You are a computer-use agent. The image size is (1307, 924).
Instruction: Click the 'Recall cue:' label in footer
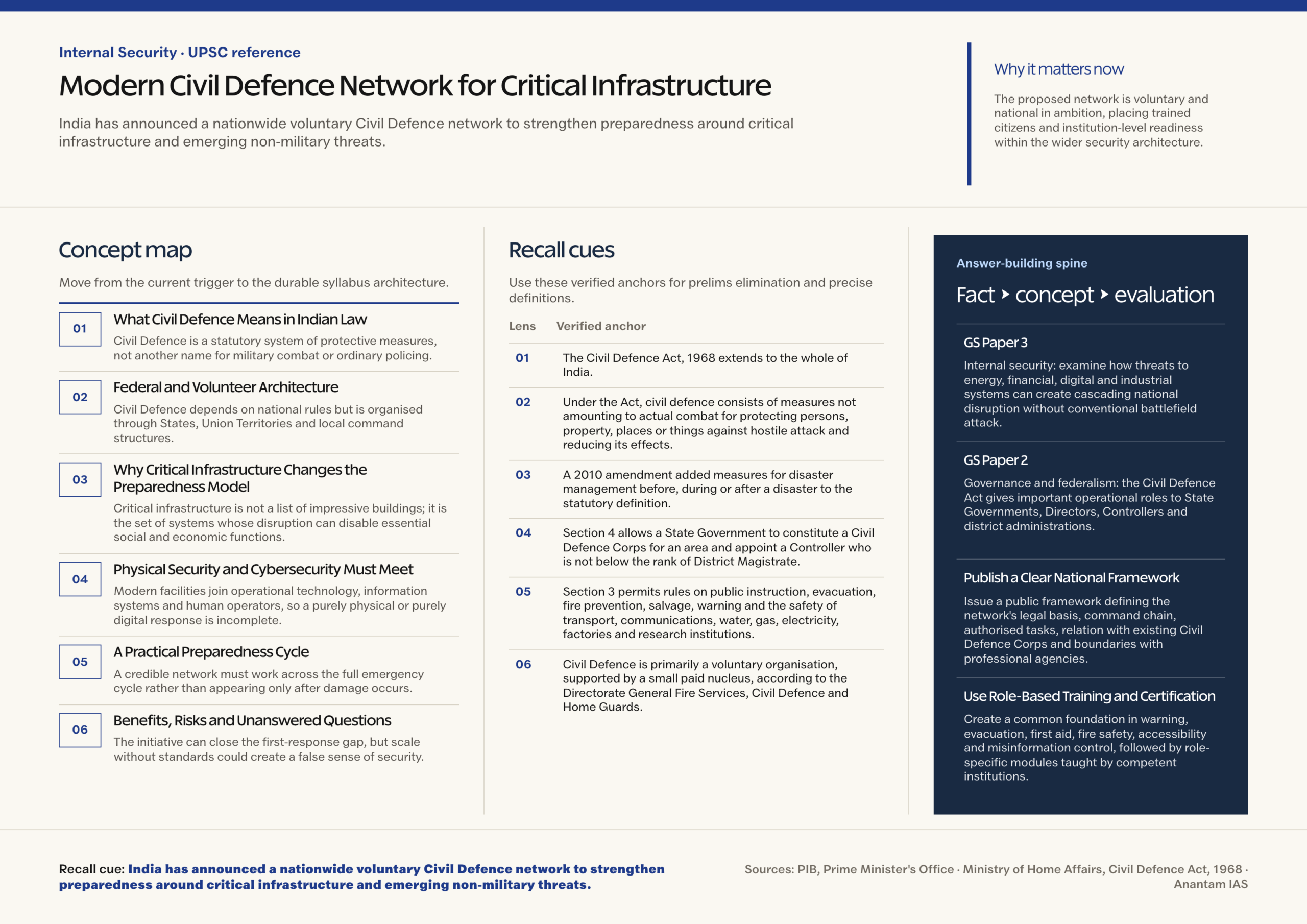pyautogui.click(x=92, y=869)
